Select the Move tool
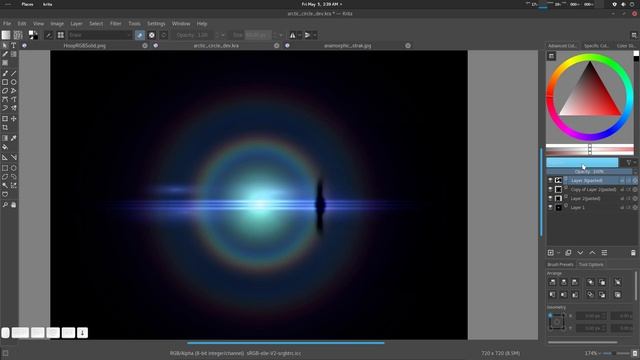The width and height of the screenshot is (640, 360). [x=13, y=119]
